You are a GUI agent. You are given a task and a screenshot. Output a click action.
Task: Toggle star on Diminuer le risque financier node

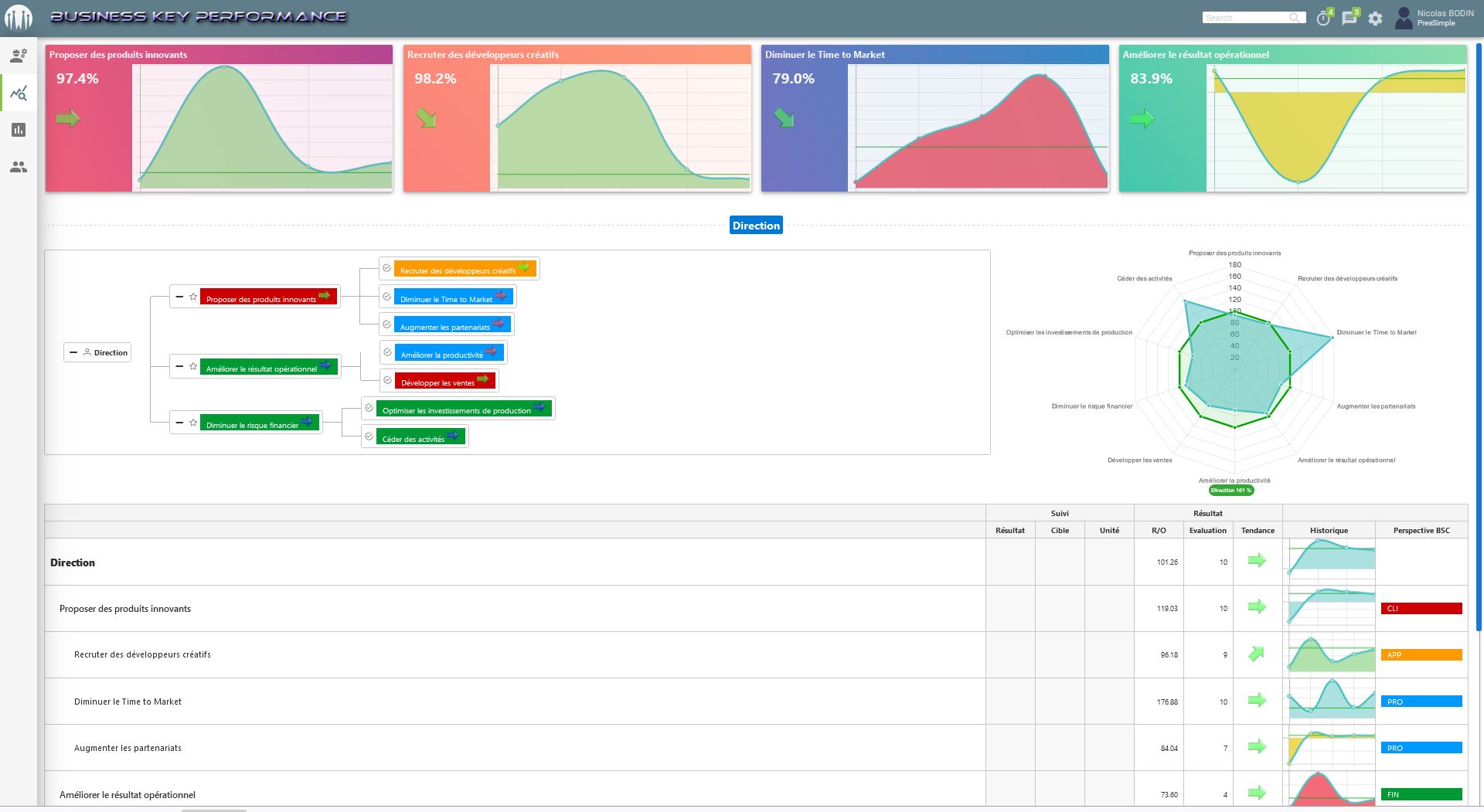(193, 423)
